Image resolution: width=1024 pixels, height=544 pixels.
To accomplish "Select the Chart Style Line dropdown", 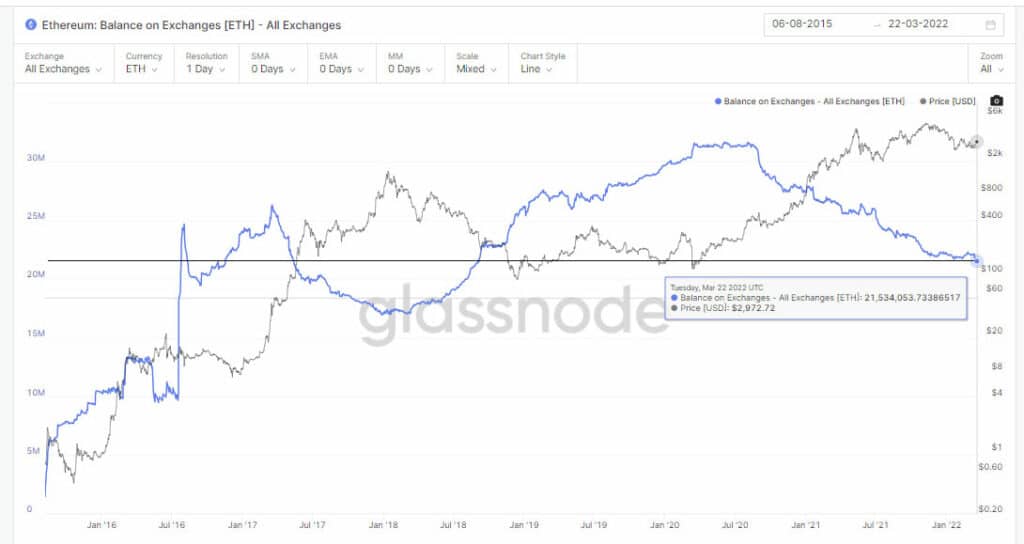I will pos(543,69).
